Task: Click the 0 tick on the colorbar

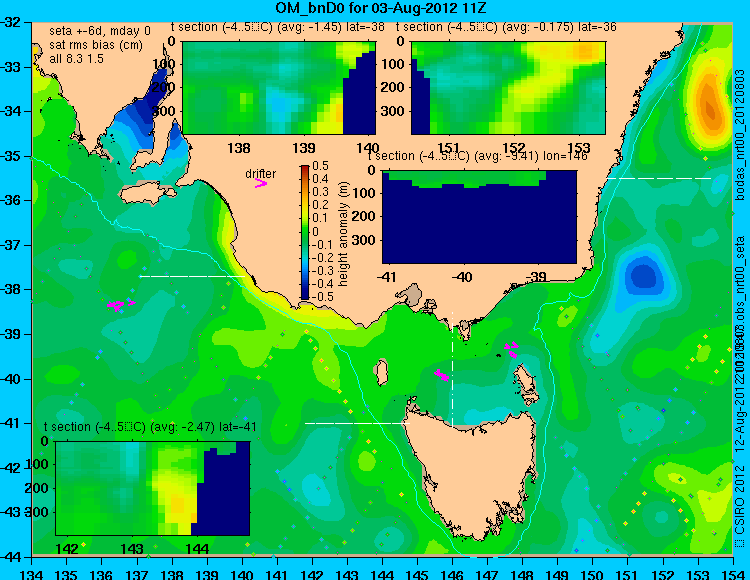Action: 315,231
